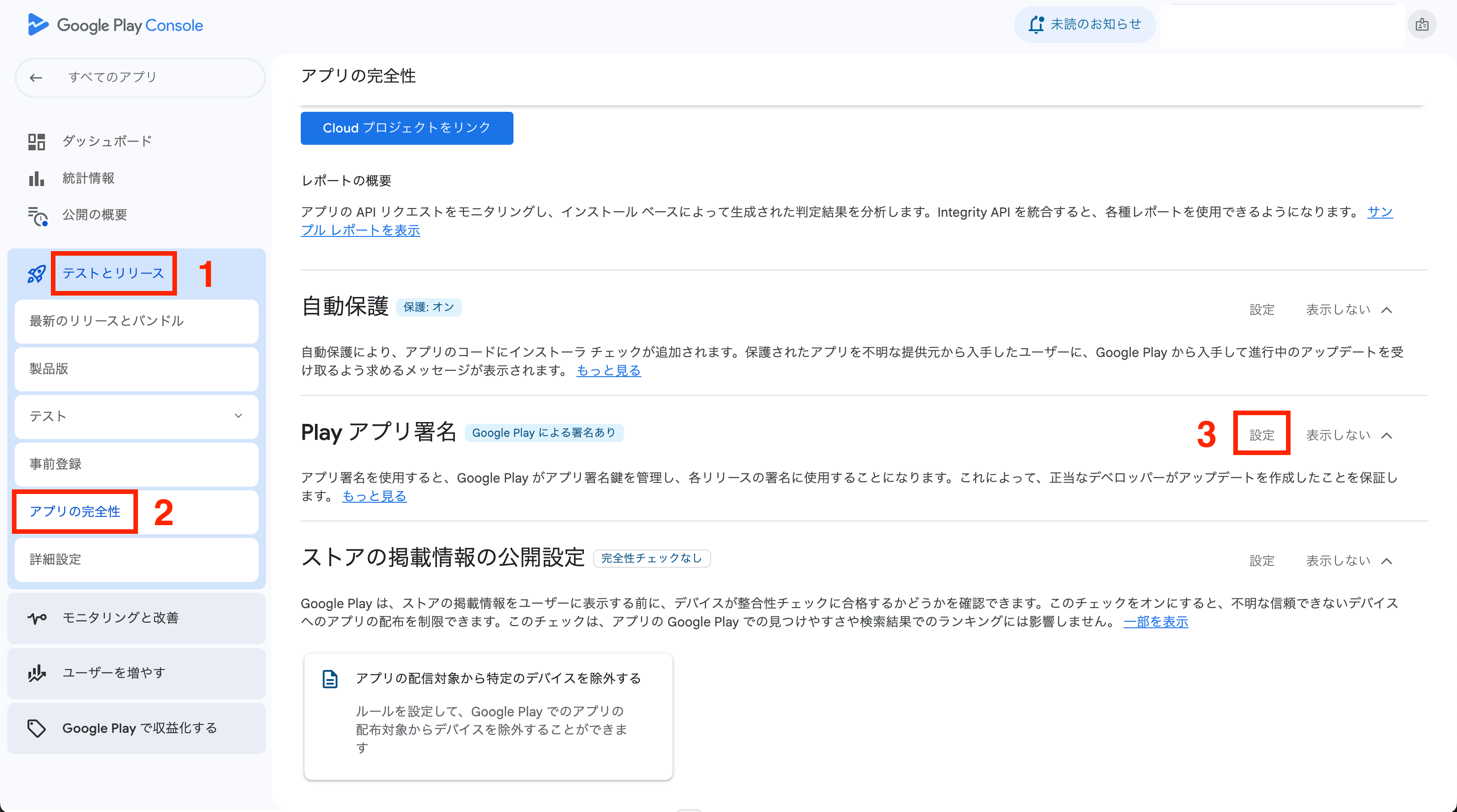
Task: Click the back arrow beside すべてのアプリ
Action: click(36, 77)
